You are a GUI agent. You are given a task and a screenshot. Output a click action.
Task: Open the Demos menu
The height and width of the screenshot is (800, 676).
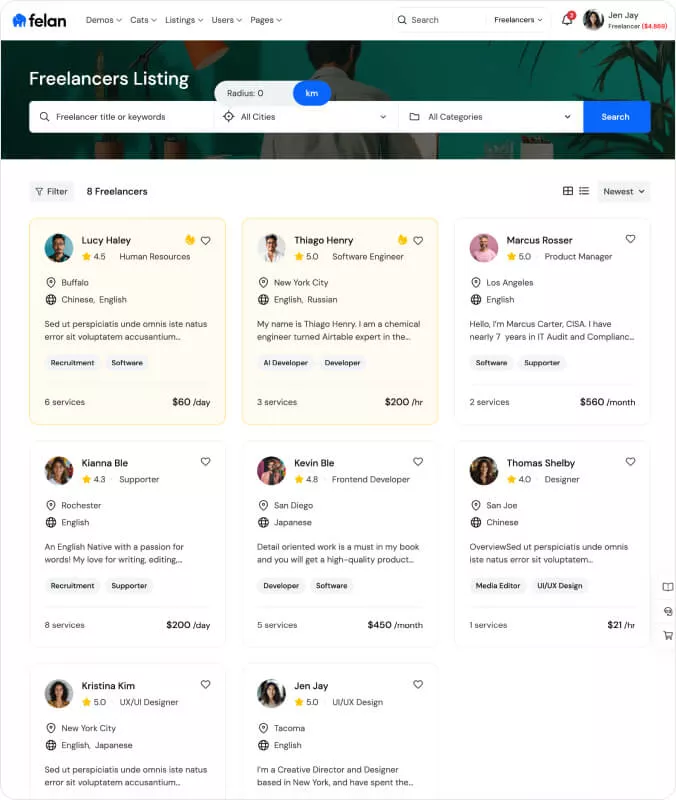pos(104,20)
